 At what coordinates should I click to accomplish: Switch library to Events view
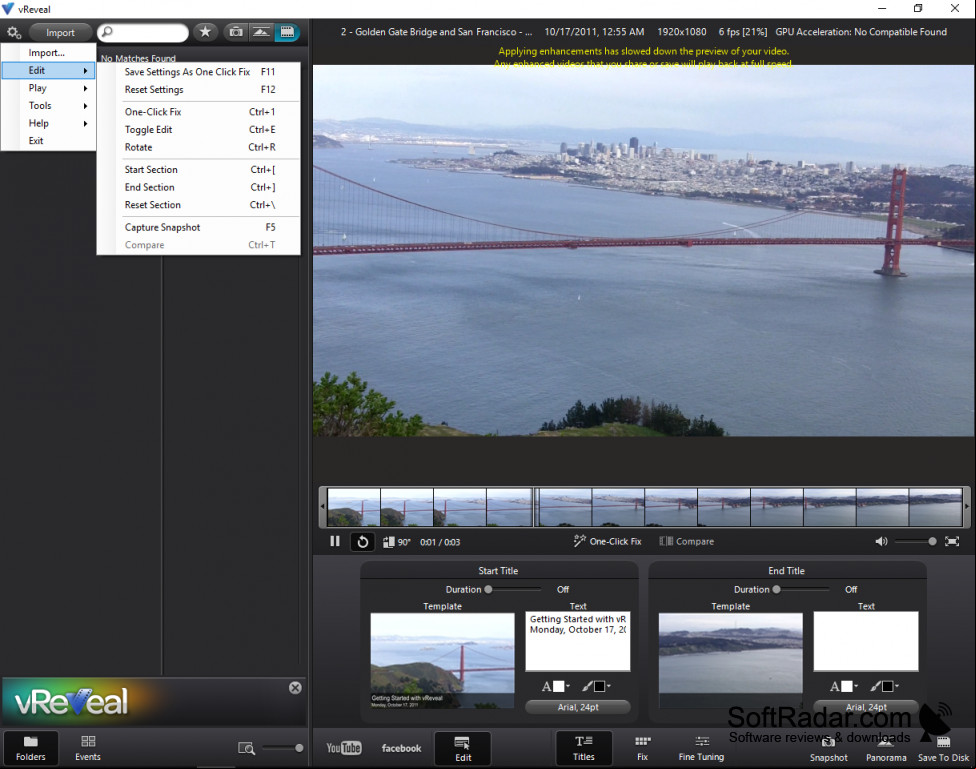pyautogui.click(x=88, y=748)
